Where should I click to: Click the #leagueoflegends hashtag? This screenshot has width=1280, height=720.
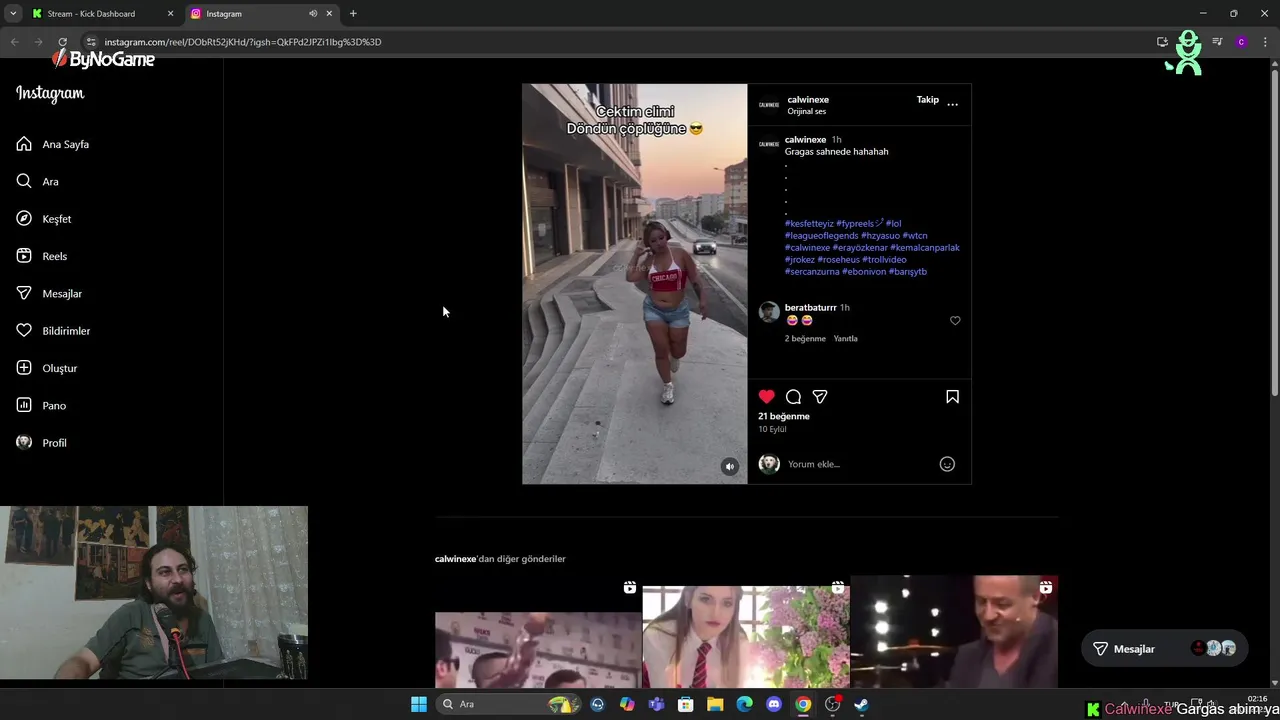821,236
